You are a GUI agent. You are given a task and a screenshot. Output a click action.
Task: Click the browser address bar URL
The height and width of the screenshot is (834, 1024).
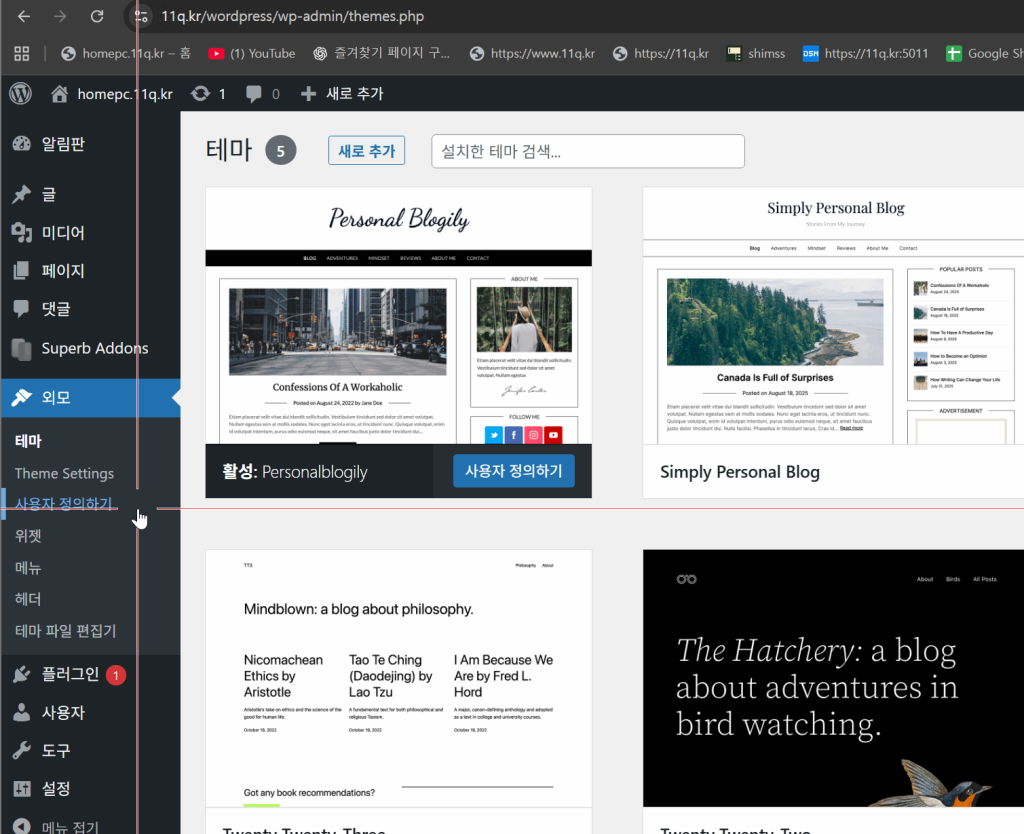[293, 16]
